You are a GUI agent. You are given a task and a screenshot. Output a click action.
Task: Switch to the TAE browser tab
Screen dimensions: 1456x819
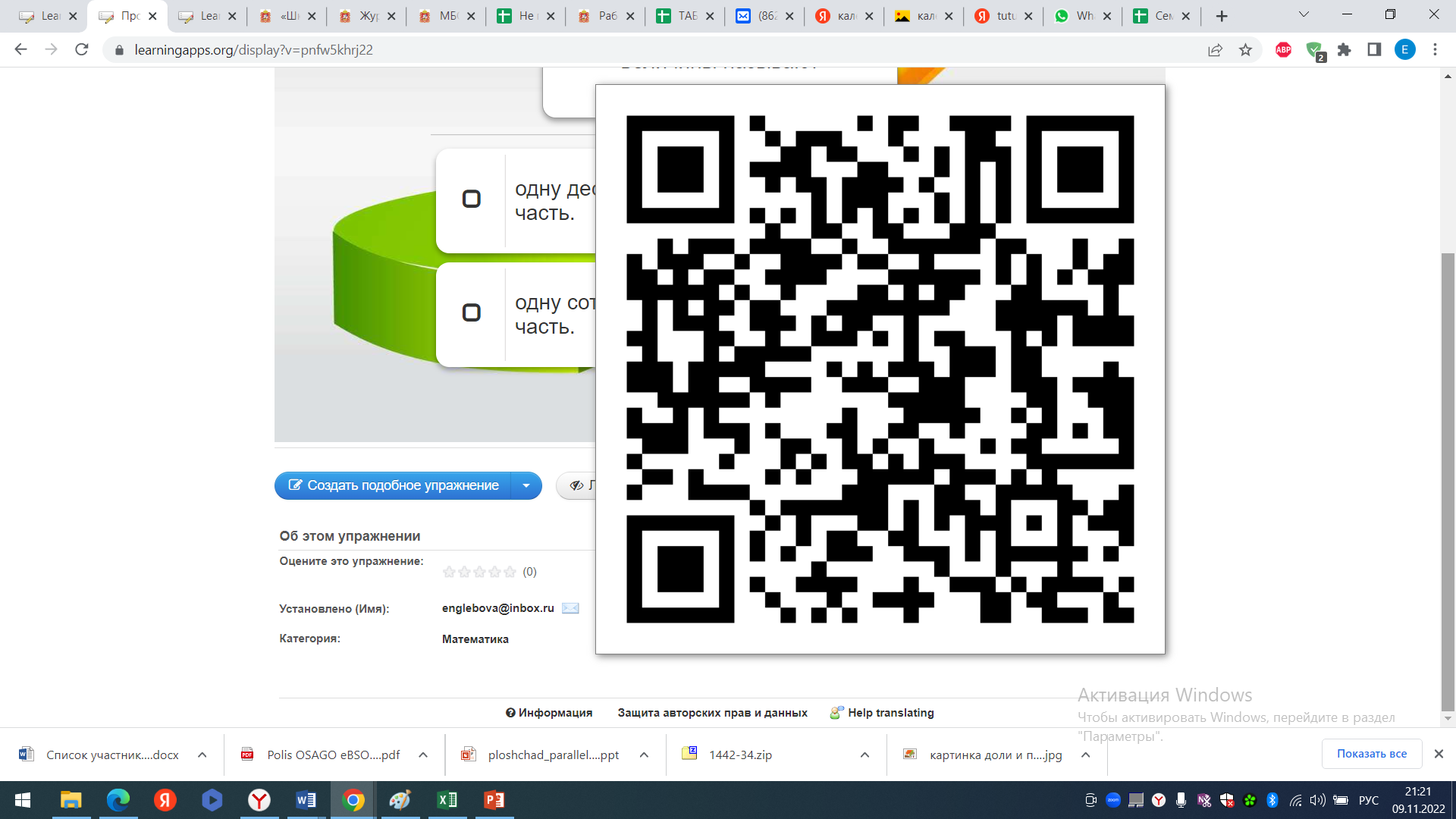[x=685, y=16]
